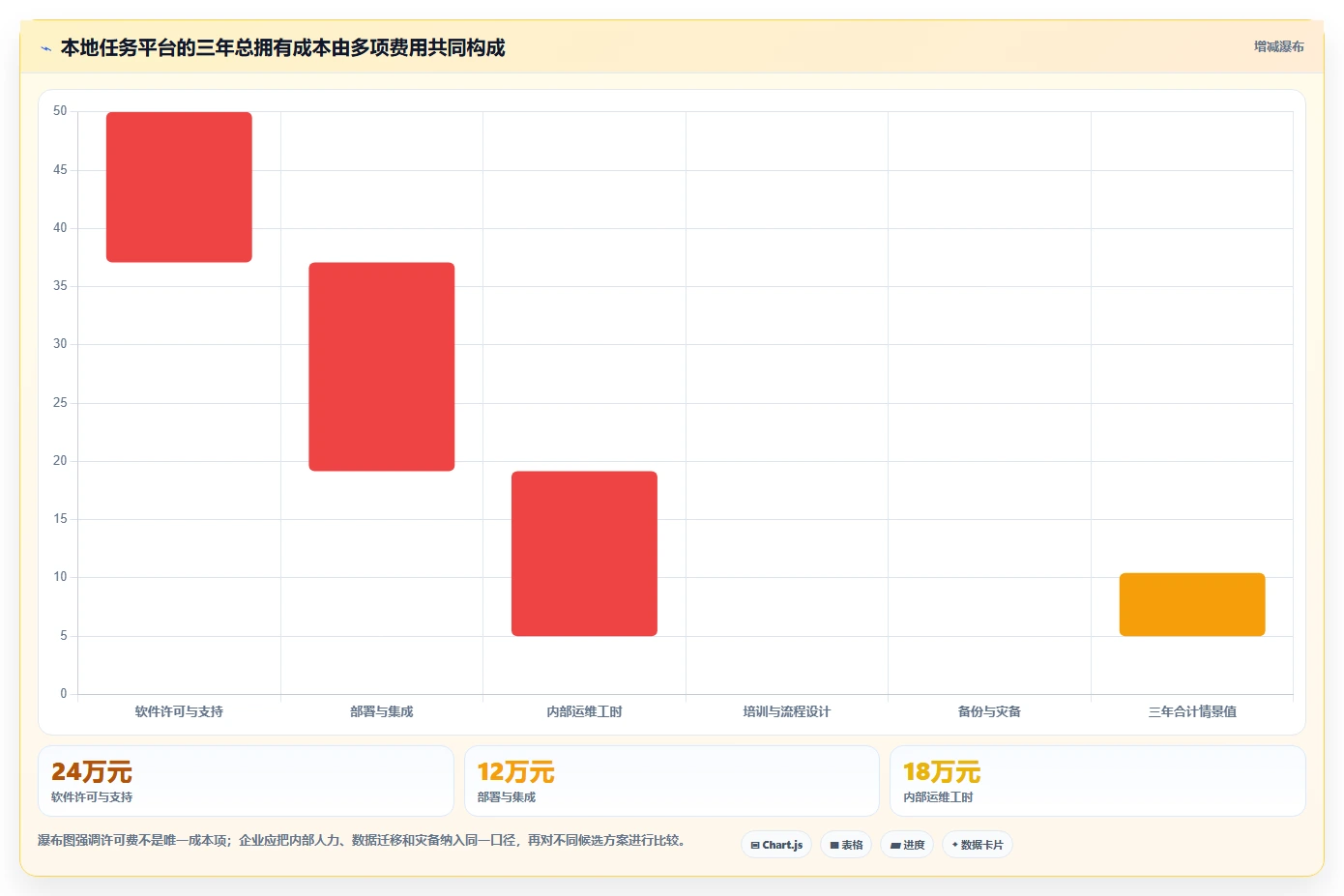Open the 18万元 data card
Viewport: 1344px width, 896px height.
pos(1097,781)
